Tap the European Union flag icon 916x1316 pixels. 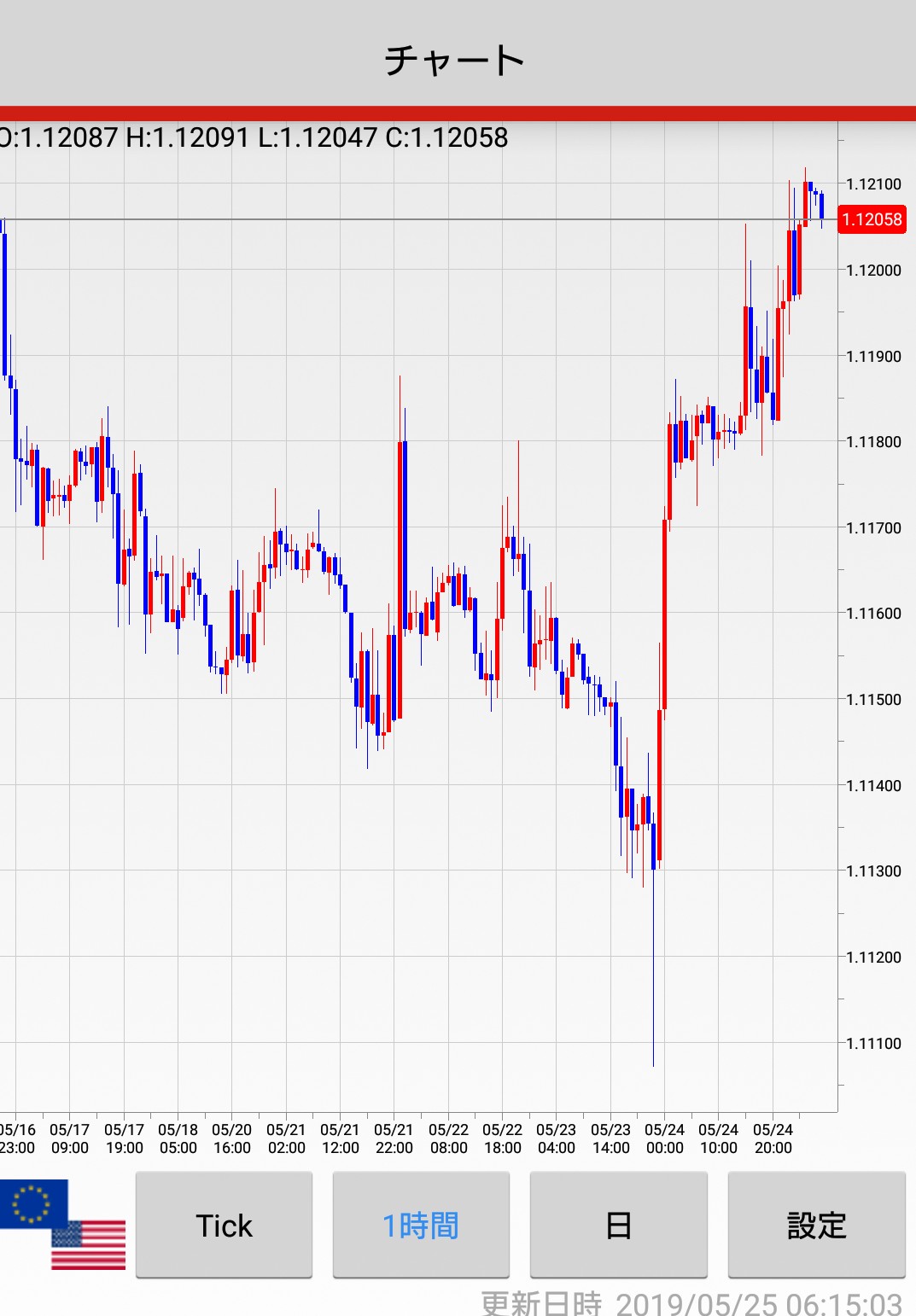(x=32, y=1202)
